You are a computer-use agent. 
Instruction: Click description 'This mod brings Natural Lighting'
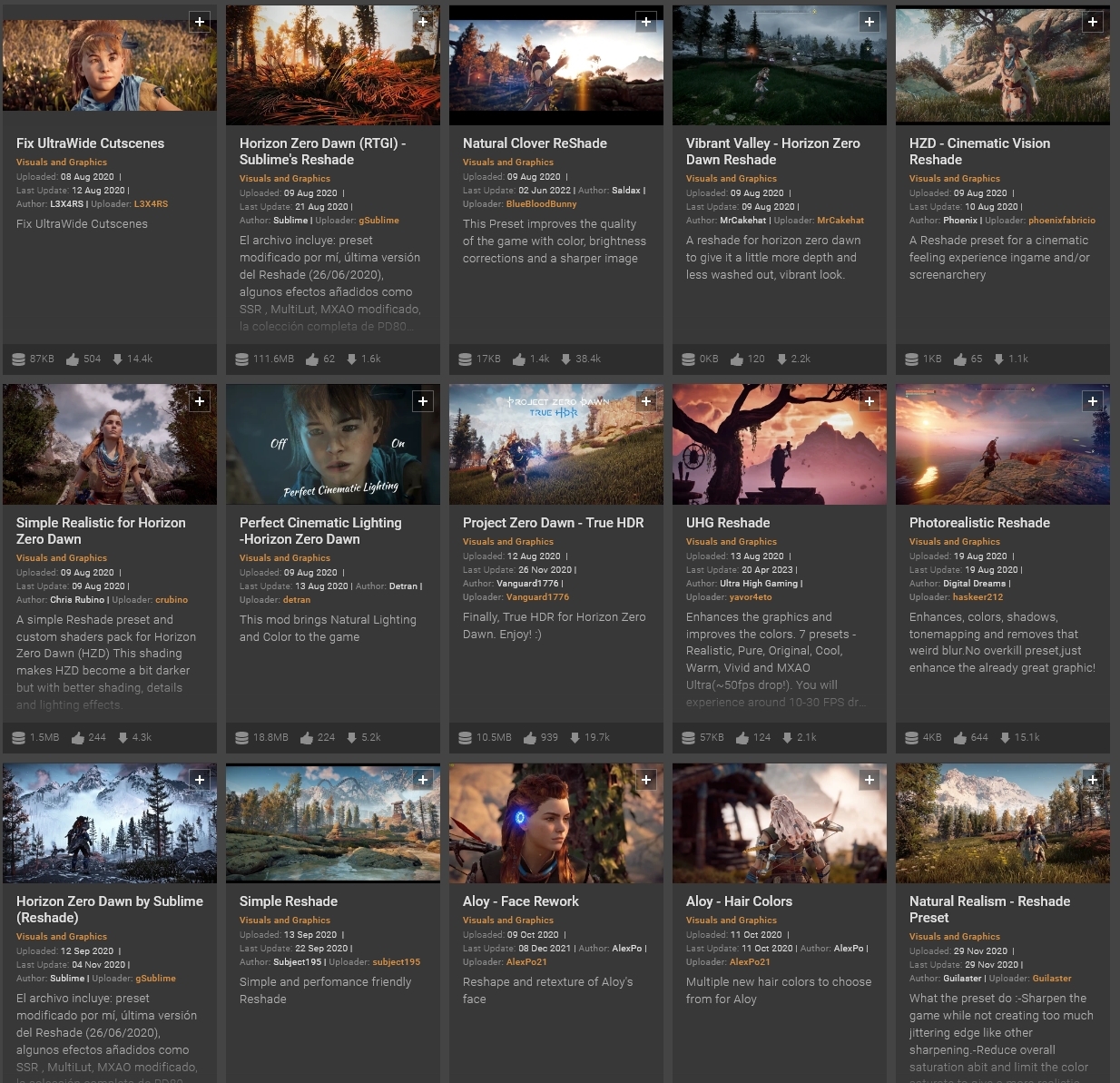pyautogui.click(x=328, y=628)
